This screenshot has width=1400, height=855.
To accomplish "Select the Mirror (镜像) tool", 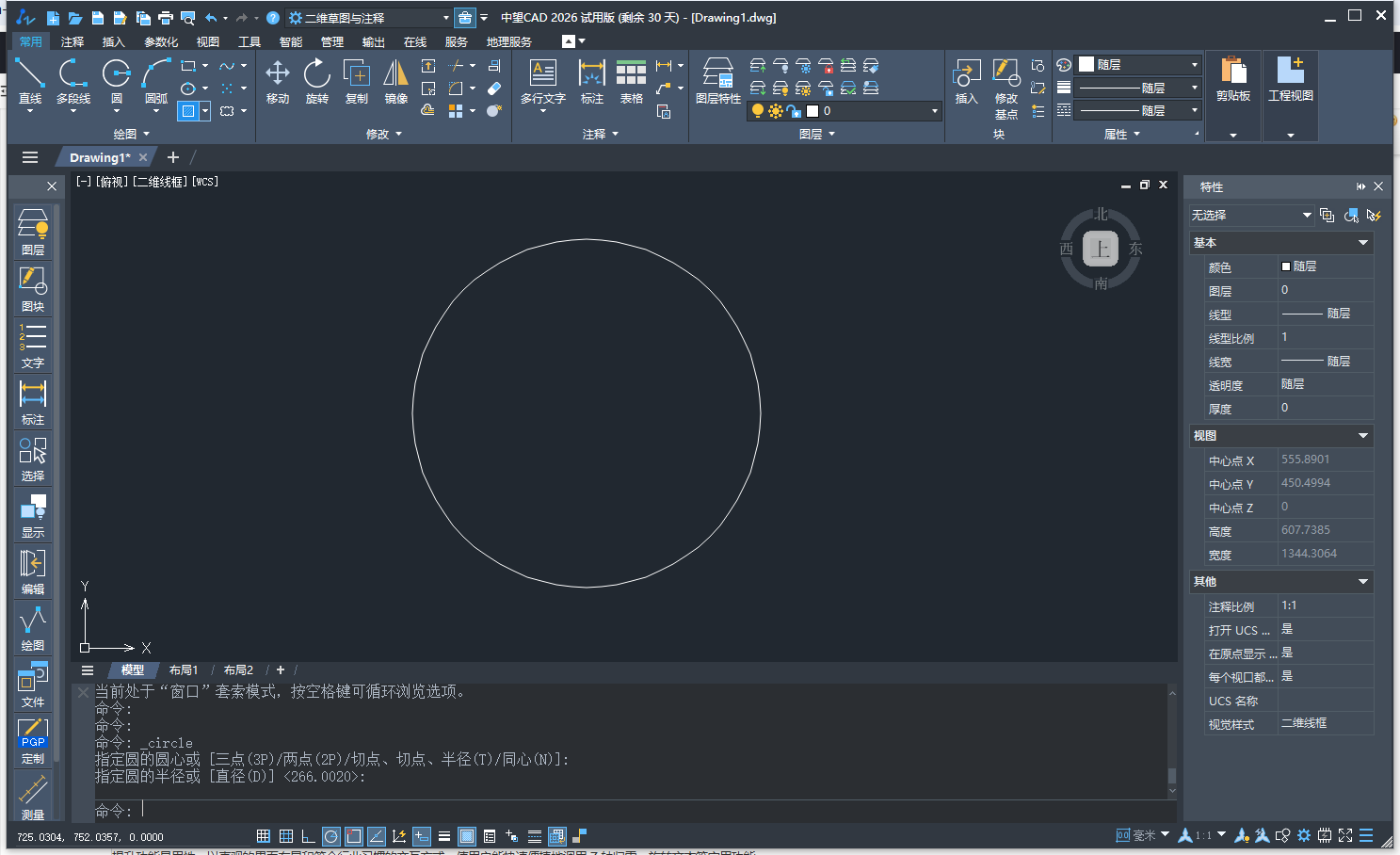I will 396,81.
